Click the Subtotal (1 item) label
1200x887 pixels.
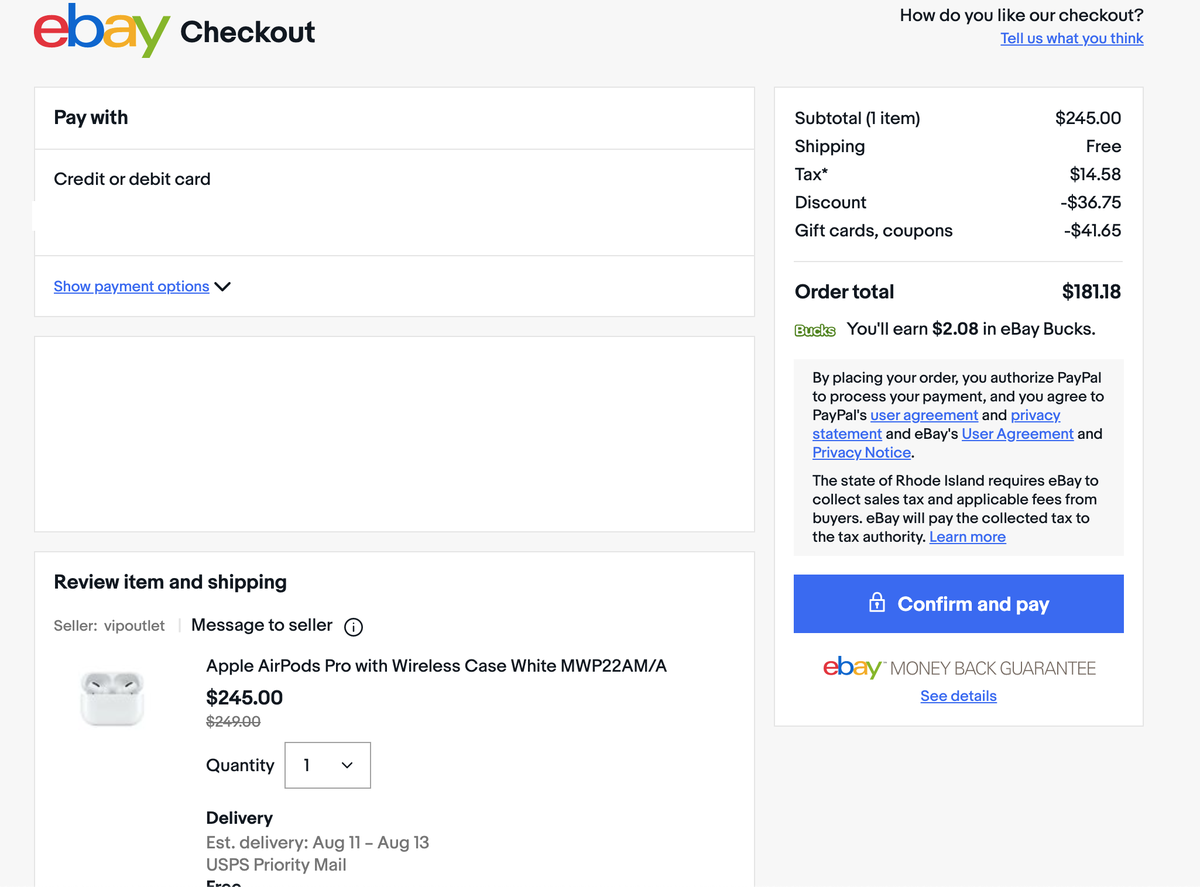click(857, 118)
